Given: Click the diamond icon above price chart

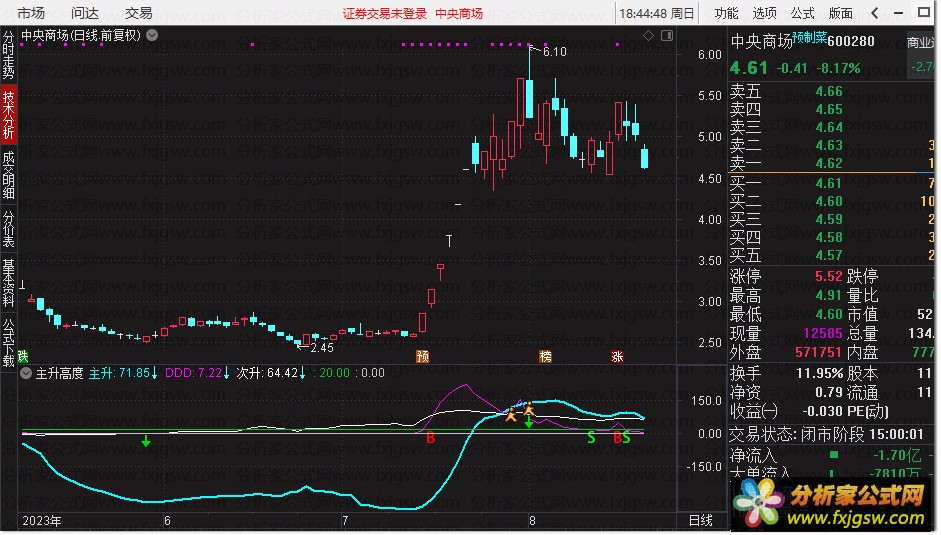Looking at the screenshot, I should [648, 36].
